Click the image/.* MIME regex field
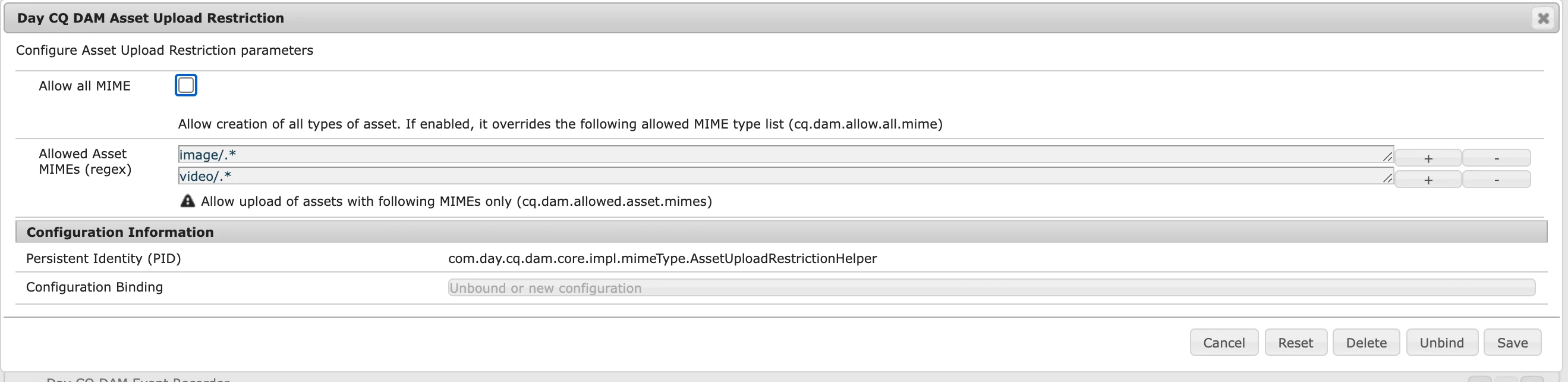Screen dimensions: 1568x382 (779, 155)
